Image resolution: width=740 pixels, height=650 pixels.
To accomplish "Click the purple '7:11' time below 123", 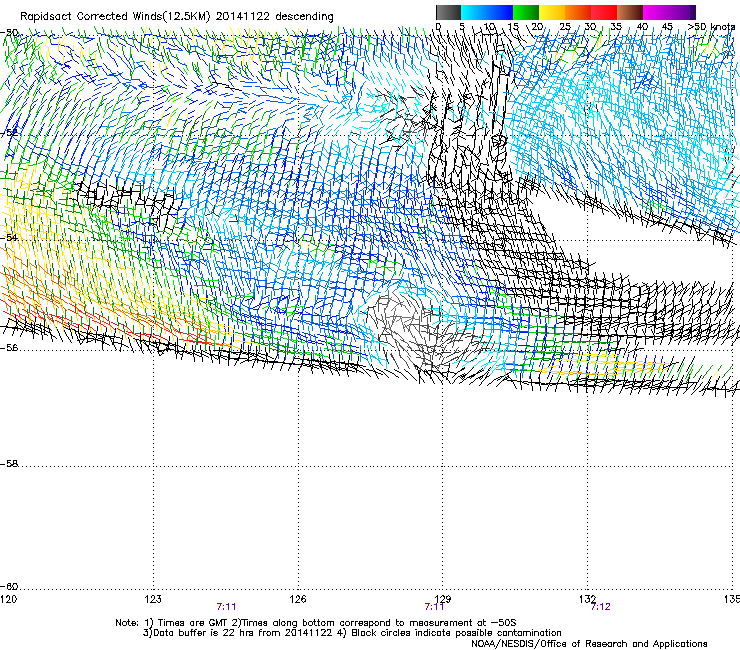I will point(227,607).
